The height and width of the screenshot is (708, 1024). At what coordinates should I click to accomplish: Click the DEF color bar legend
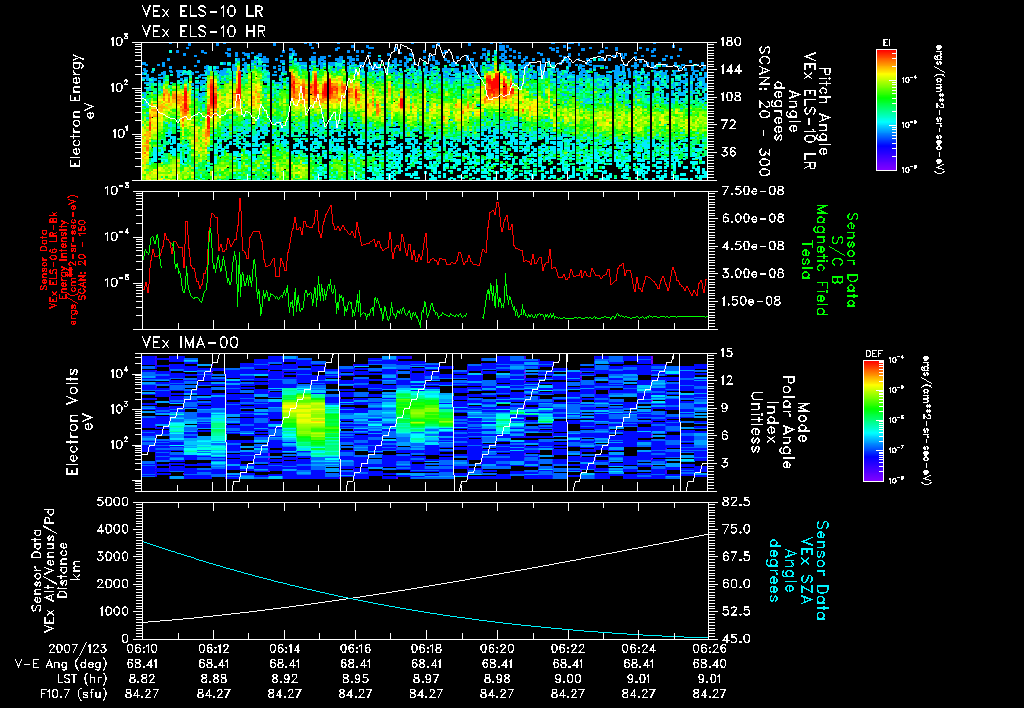click(x=873, y=421)
